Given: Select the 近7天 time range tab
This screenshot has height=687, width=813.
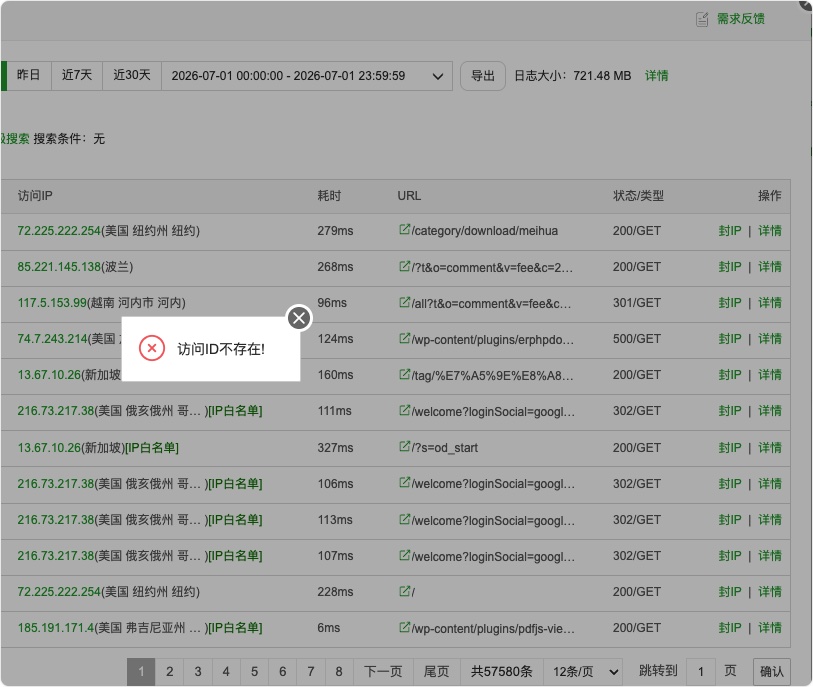Looking at the screenshot, I should point(77,76).
